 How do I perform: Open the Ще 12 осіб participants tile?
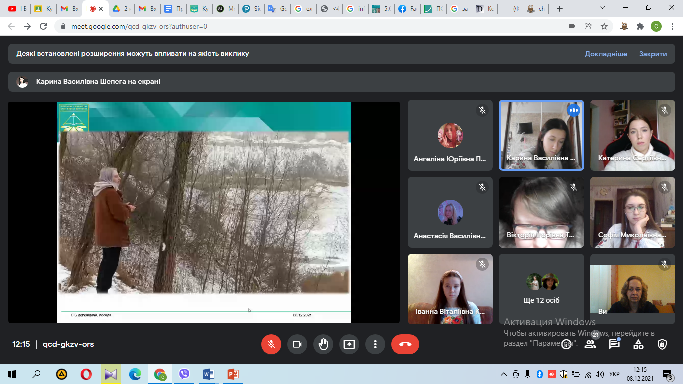[x=541, y=289]
